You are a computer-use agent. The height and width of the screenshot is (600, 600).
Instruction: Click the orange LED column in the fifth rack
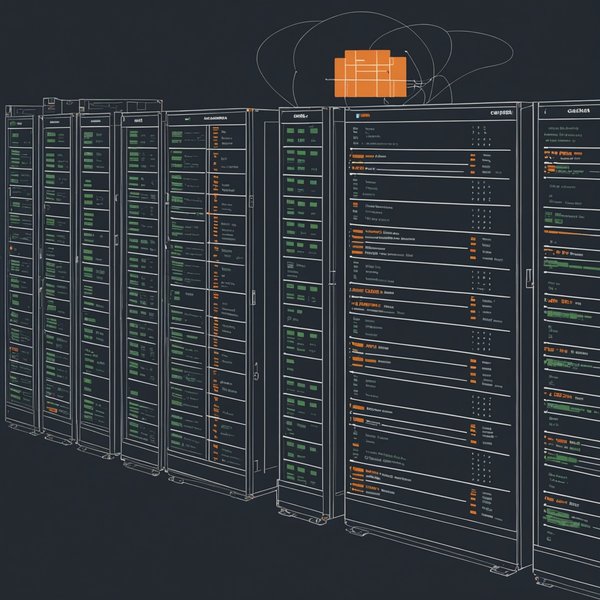tap(214, 300)
